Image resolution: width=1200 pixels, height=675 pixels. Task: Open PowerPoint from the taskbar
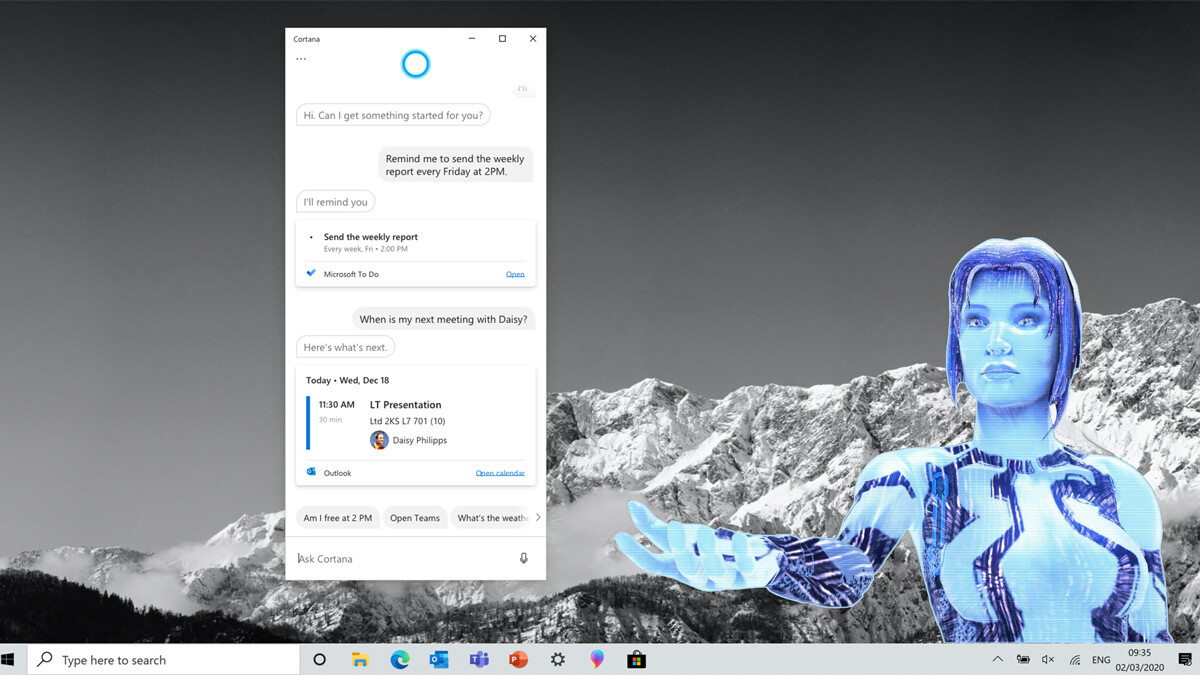click(x=518, y=660)
